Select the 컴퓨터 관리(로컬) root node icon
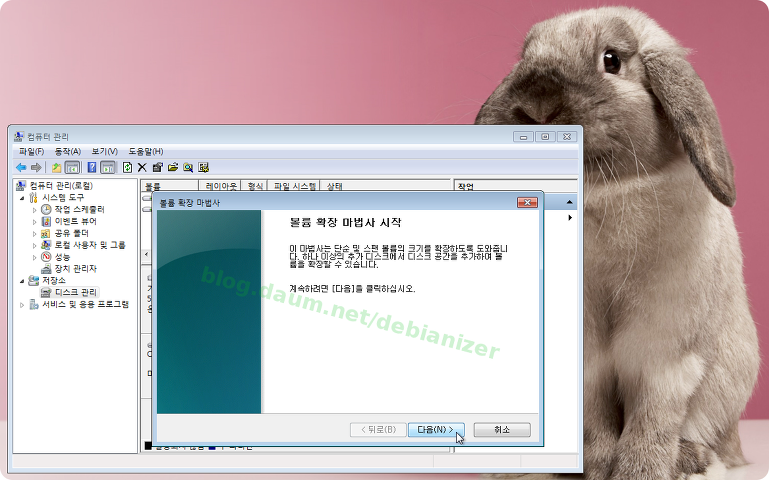Image resolution: width=769 pixels, height=480 pixels. tap(21, 185)
